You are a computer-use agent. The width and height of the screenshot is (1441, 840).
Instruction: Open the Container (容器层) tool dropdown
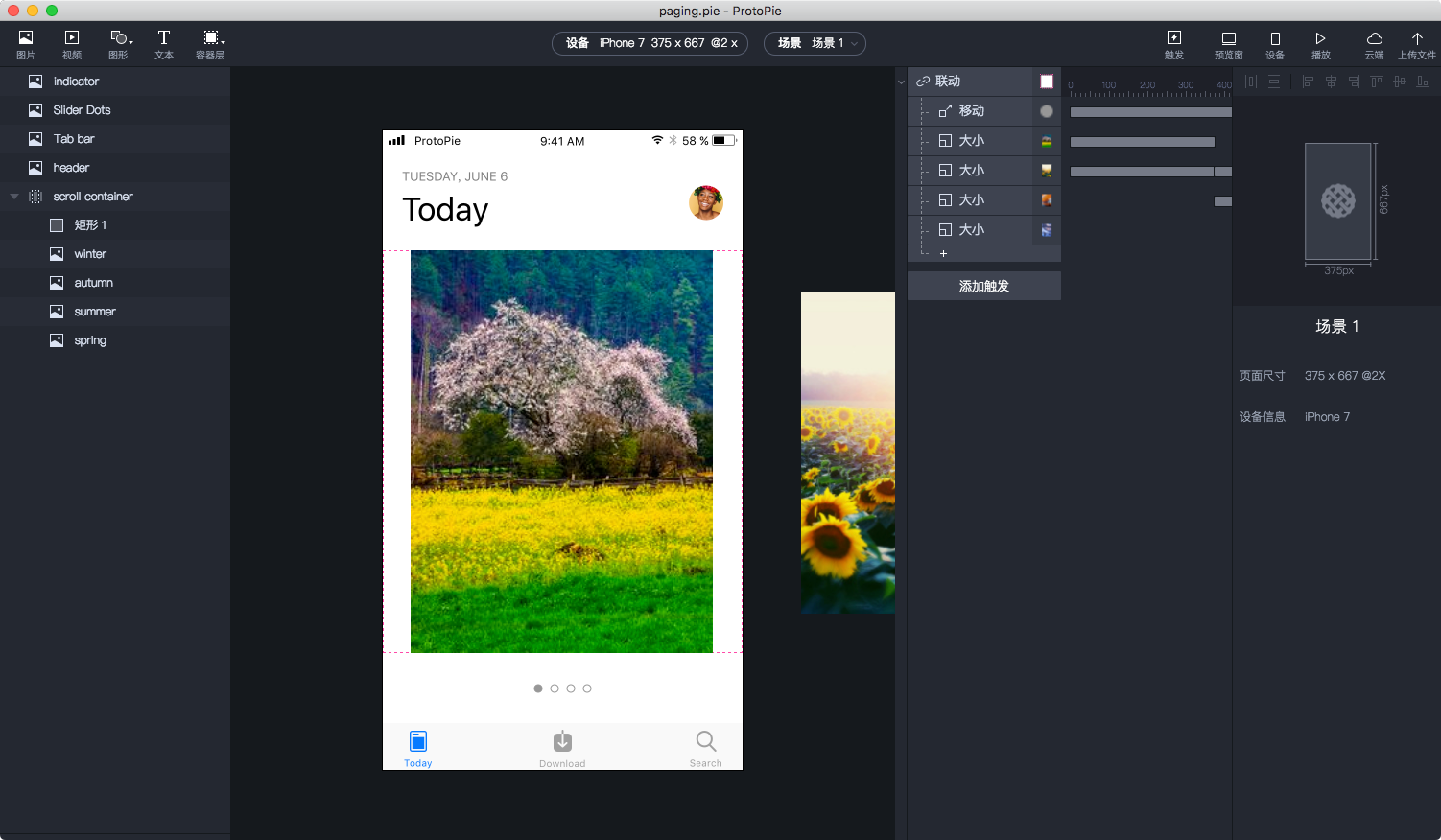click(211, 44)
